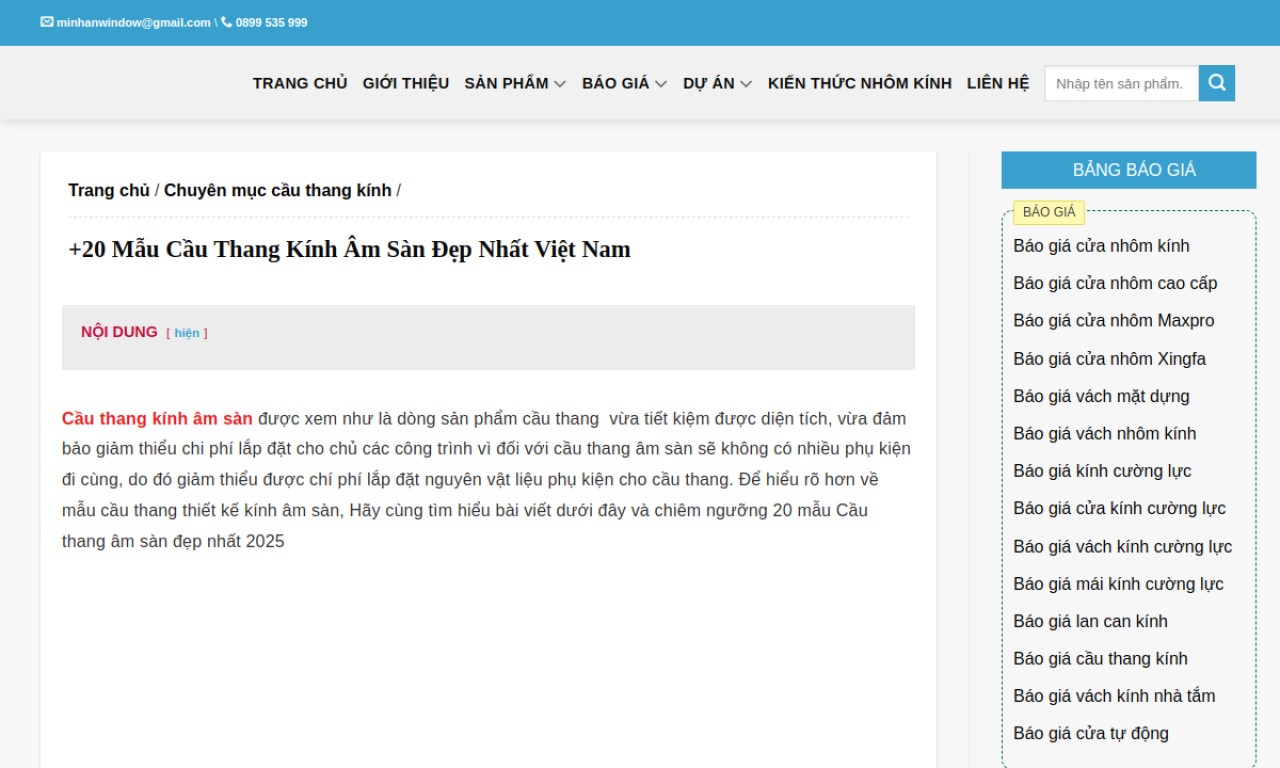Click the envelope email icon
The width and height of the screenshot is (1280, 768).
pyautogui.click(x=47, y=22)
